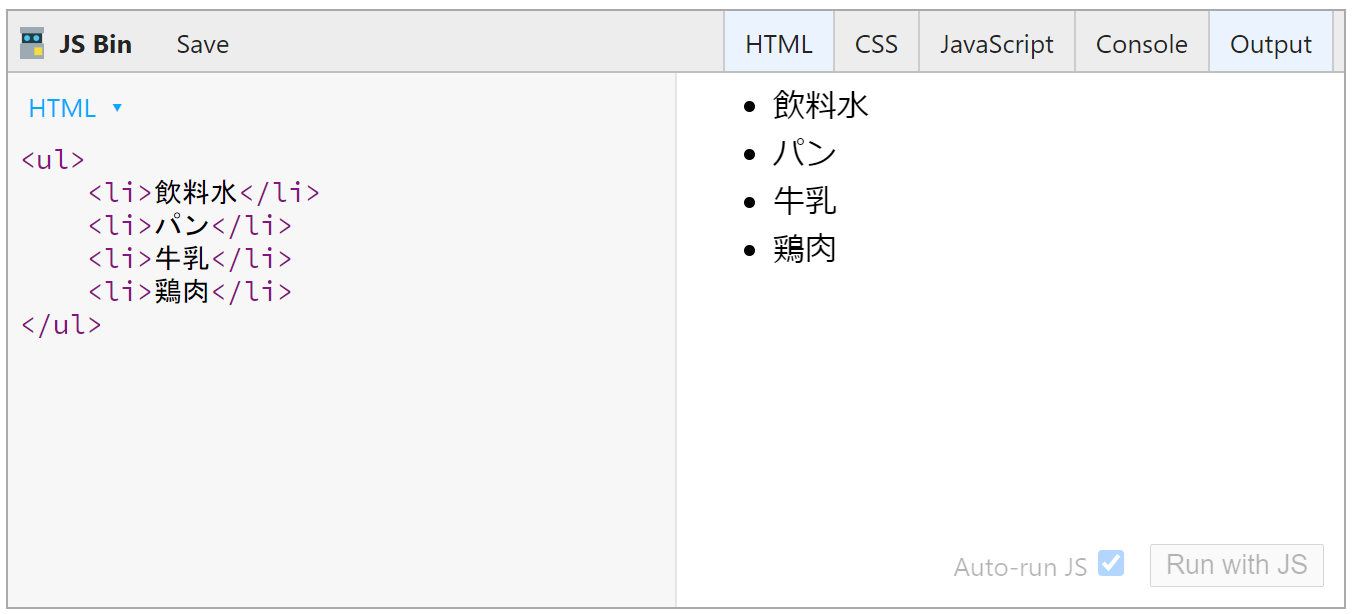Click the 飲料水 bullet in output

pos(820,105)
